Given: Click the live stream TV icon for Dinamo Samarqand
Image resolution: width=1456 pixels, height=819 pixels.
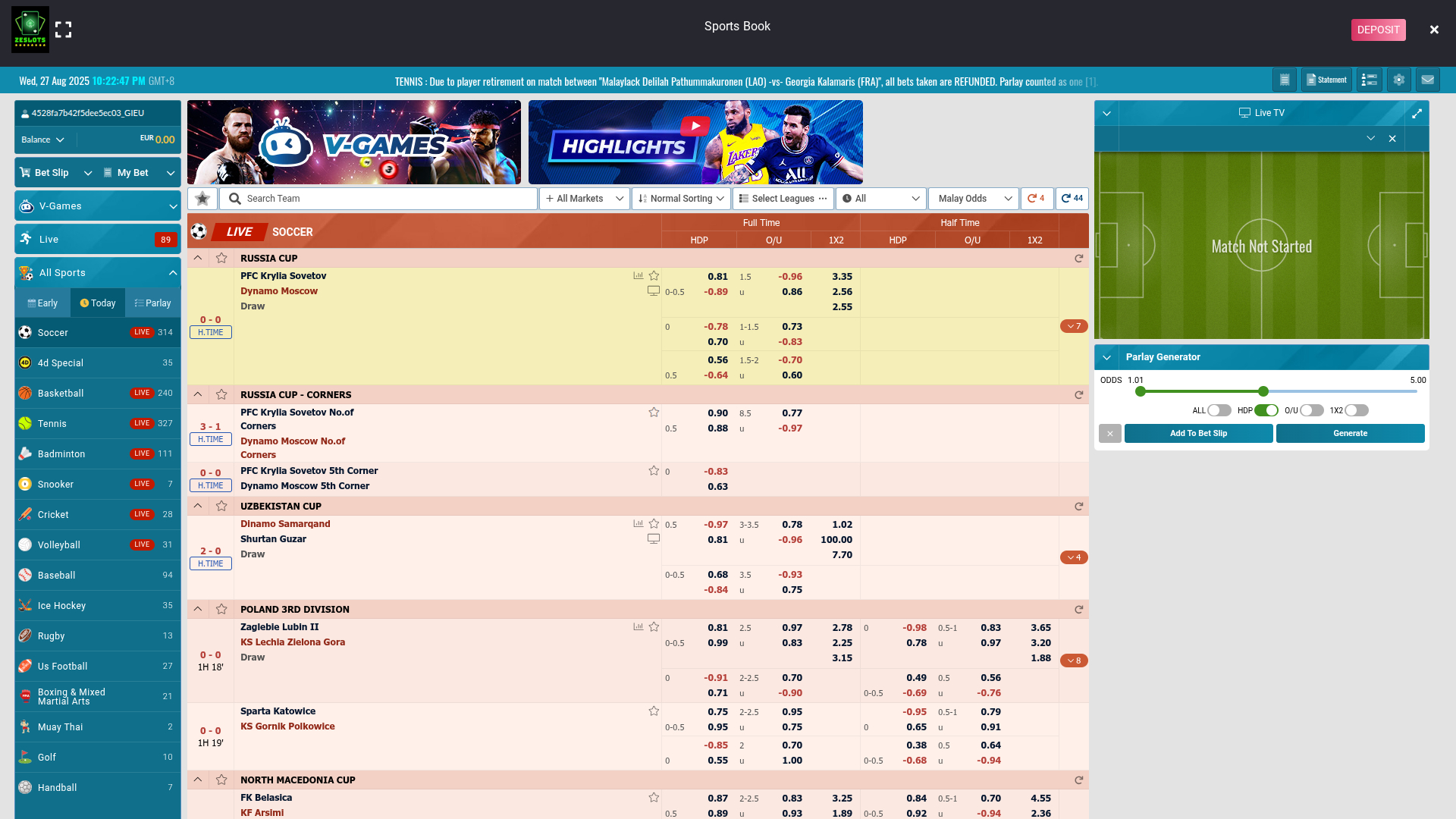Looking at the screenshot, I should (653, 538).
